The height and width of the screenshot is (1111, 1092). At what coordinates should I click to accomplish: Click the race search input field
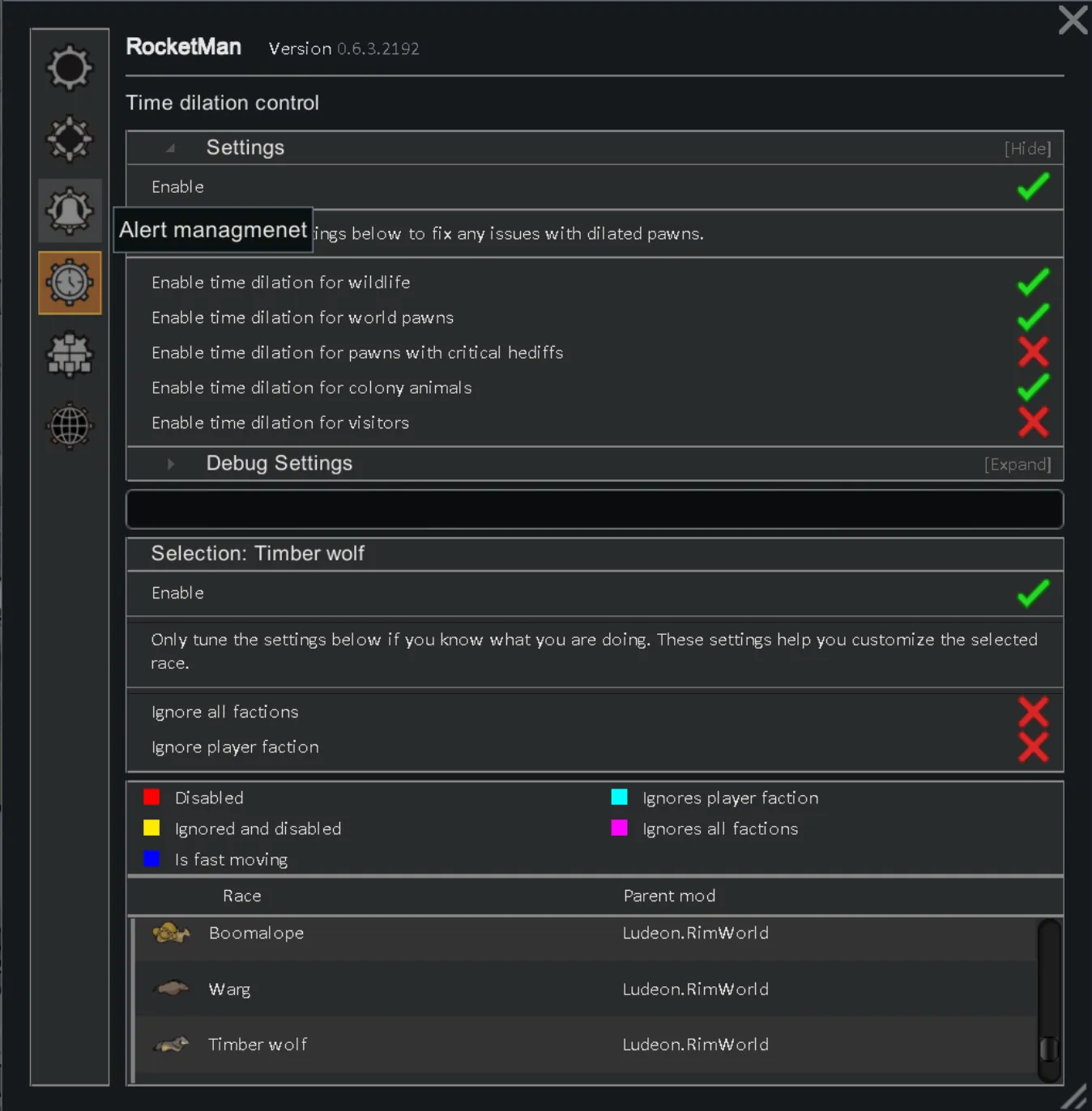pyautogui.click(x=594, y=509)
